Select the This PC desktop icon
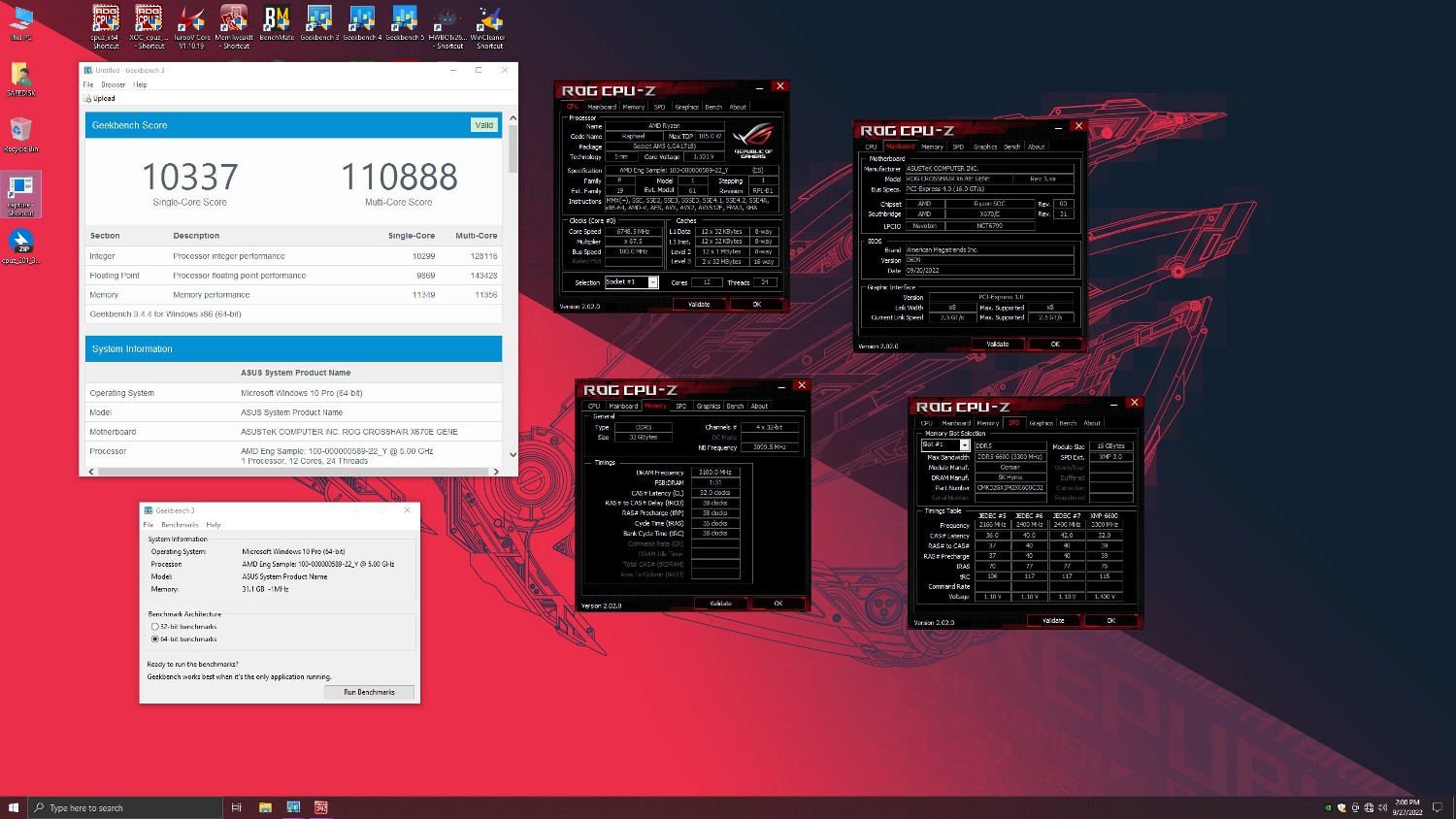The width and height of the screenshot is (1456, 819). (x=21, y=23)
